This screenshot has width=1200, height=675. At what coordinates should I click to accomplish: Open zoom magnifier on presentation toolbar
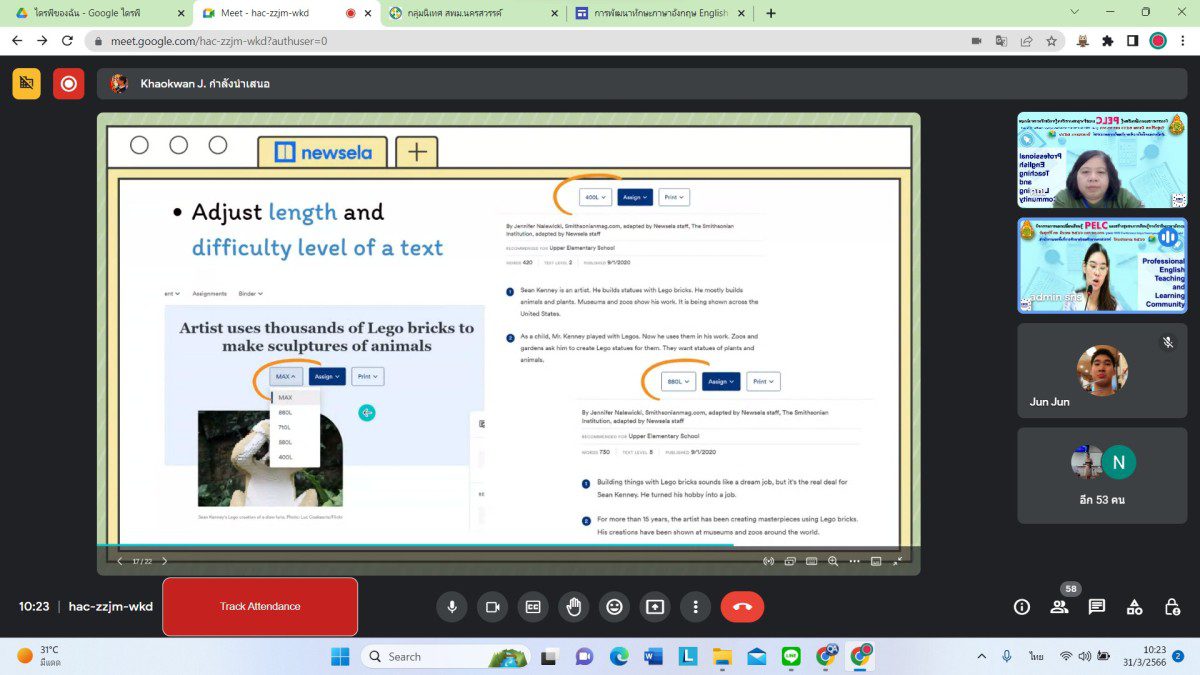click(833, 561)
